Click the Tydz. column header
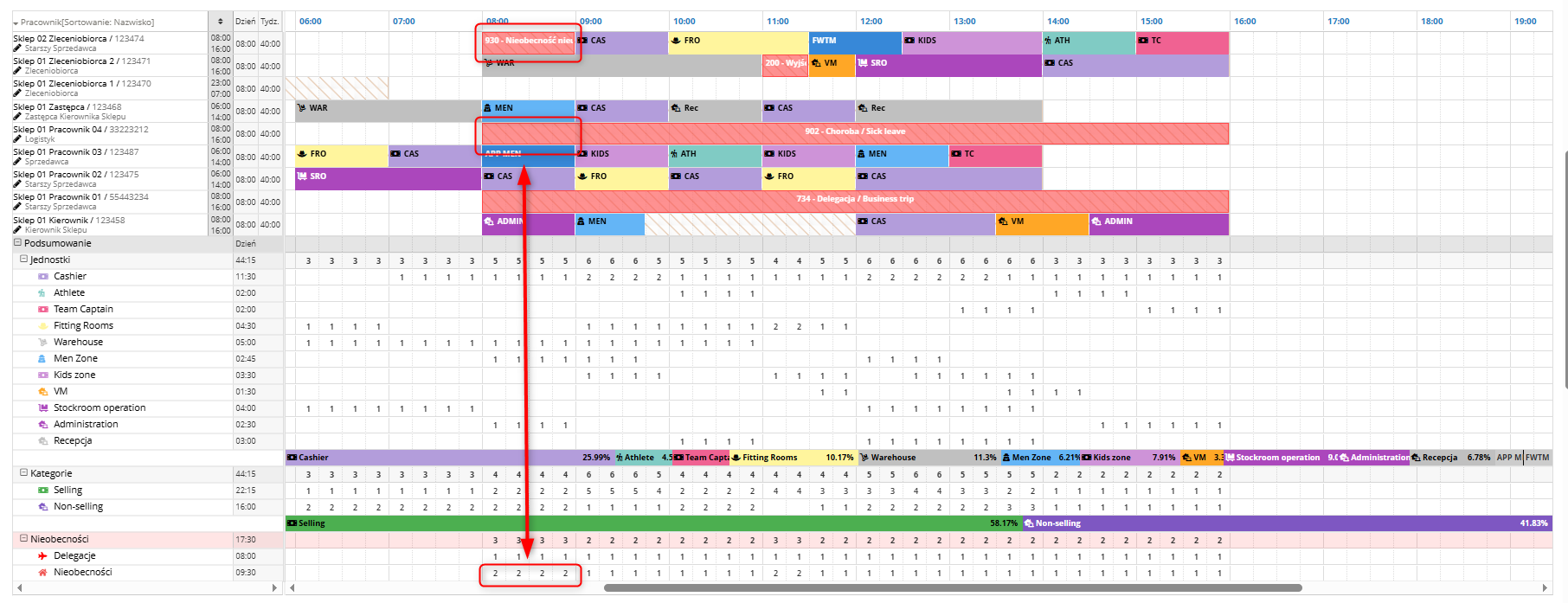Viewport: 1568px width, 603px height. 270,22
